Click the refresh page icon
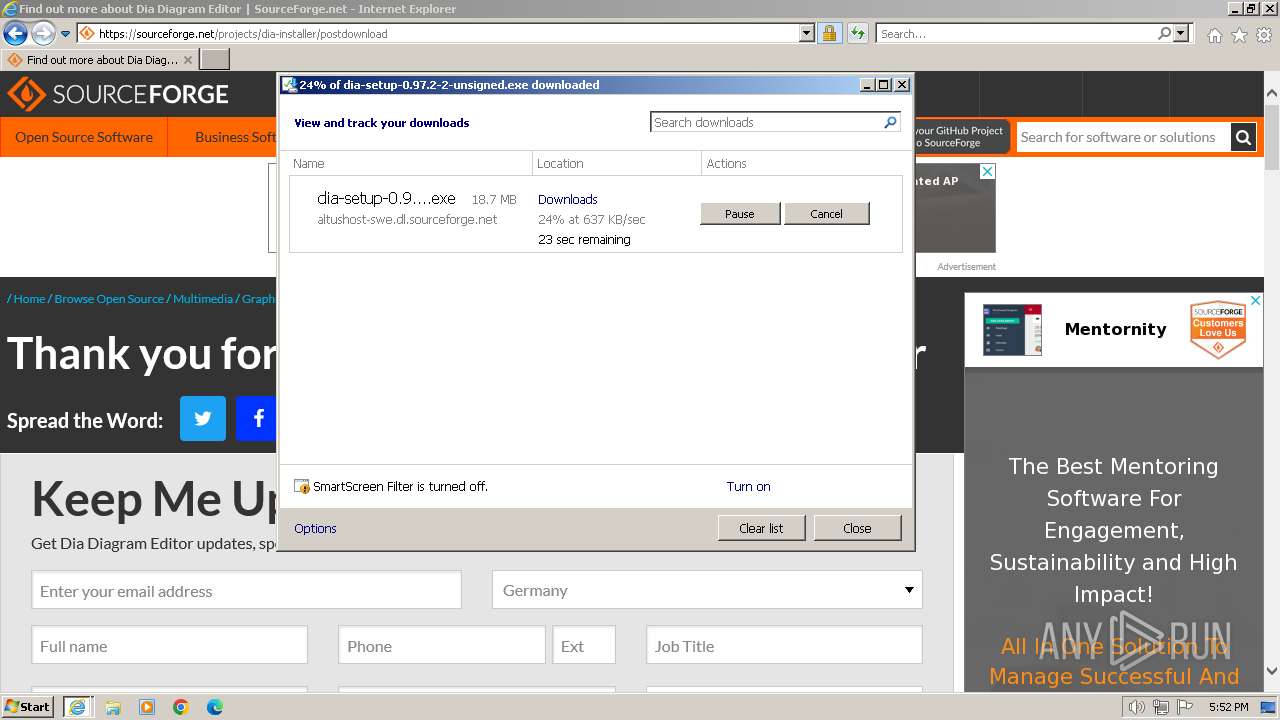Image resolution: width=1280 pixels, height=720 pixels. [x=857, y=34]
